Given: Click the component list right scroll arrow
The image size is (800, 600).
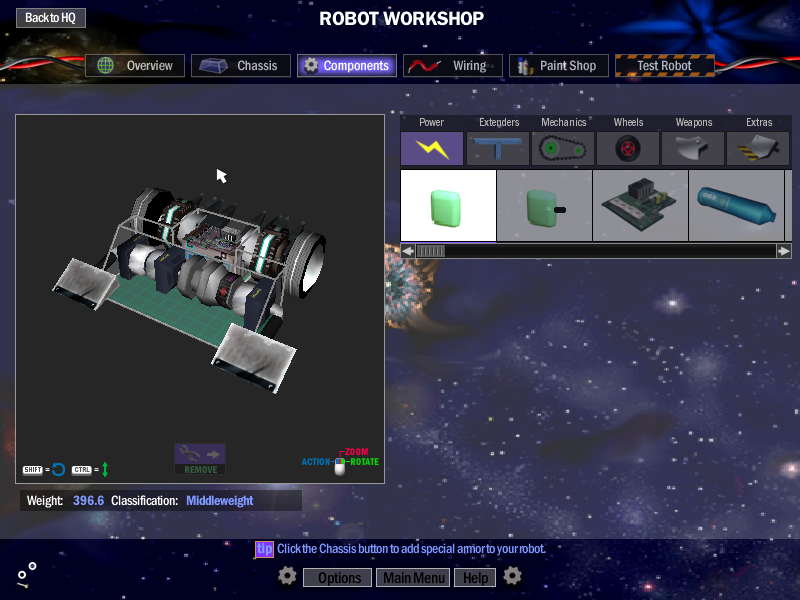Looking at the screenshot, I should click(784, 251).
